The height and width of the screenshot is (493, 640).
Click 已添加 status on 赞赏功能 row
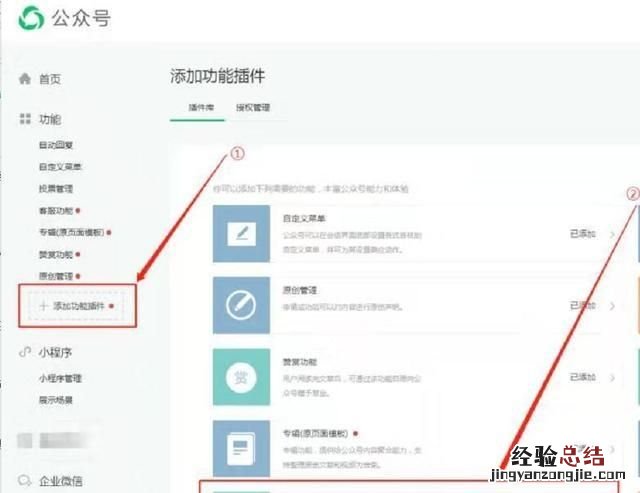(583, 377)
